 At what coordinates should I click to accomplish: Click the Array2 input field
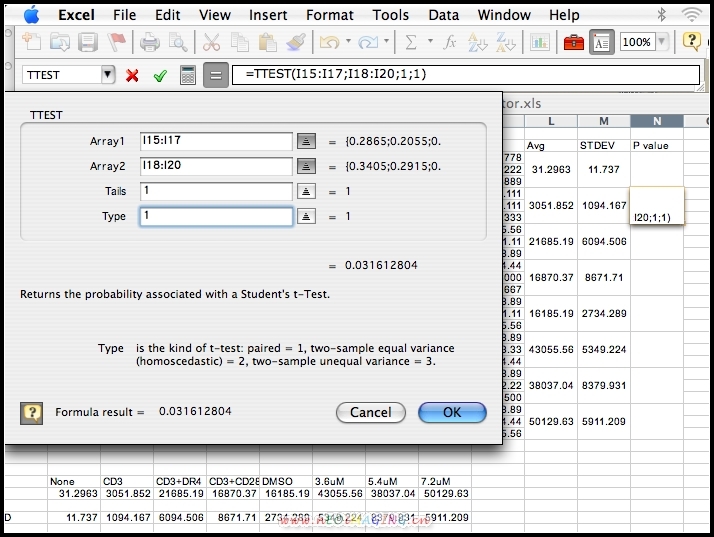[216, 166]
